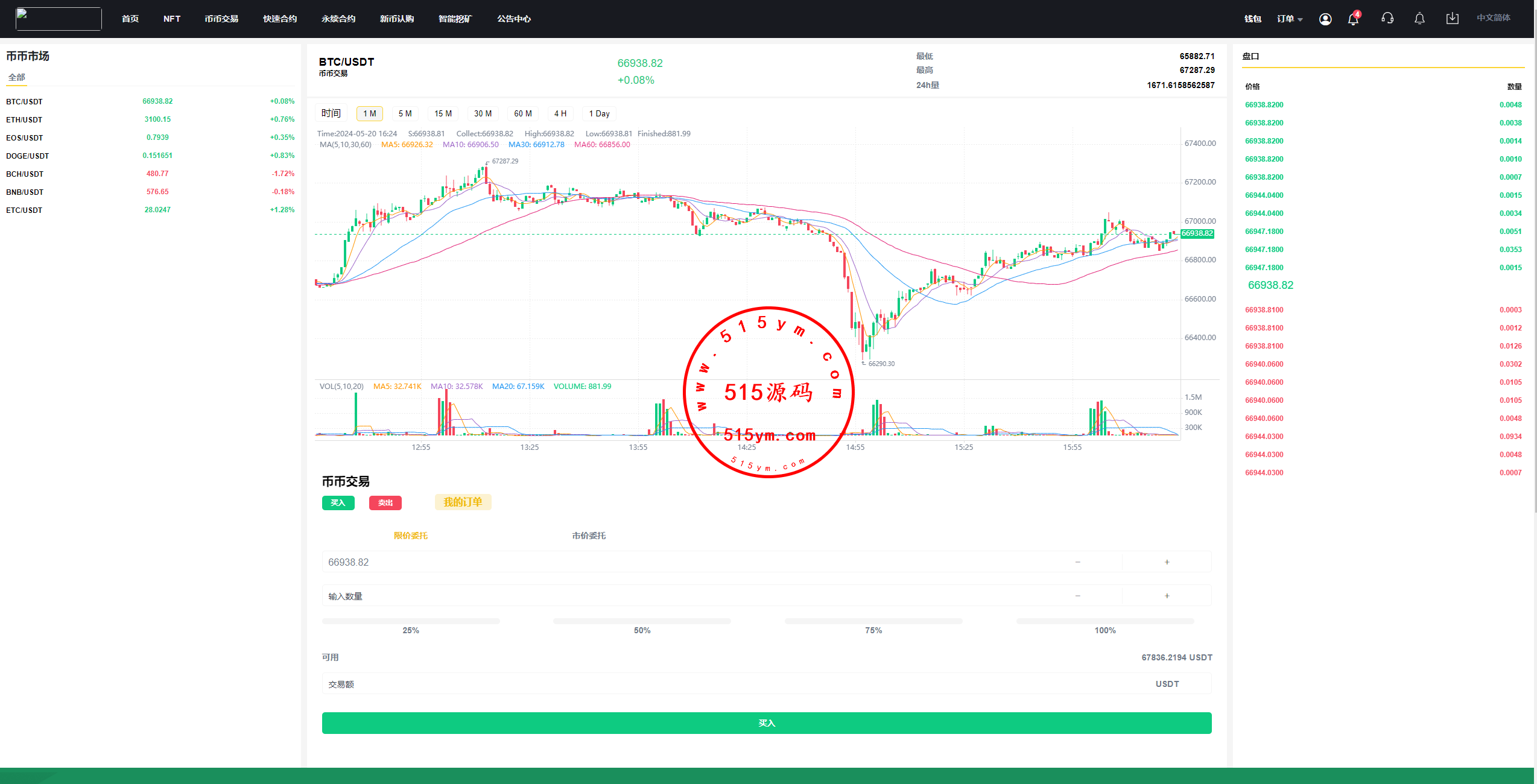The height and width of the screenshot is (784, 1537).
Task: Switch to 卖出 sell mode
Action: point(385,503)
